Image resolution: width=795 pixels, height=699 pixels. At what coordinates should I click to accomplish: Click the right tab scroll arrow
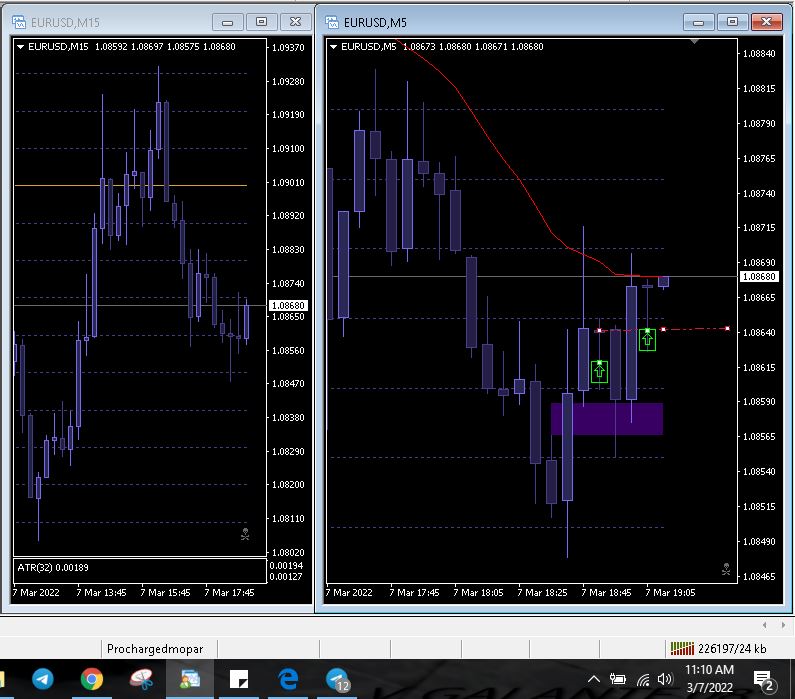783,625
